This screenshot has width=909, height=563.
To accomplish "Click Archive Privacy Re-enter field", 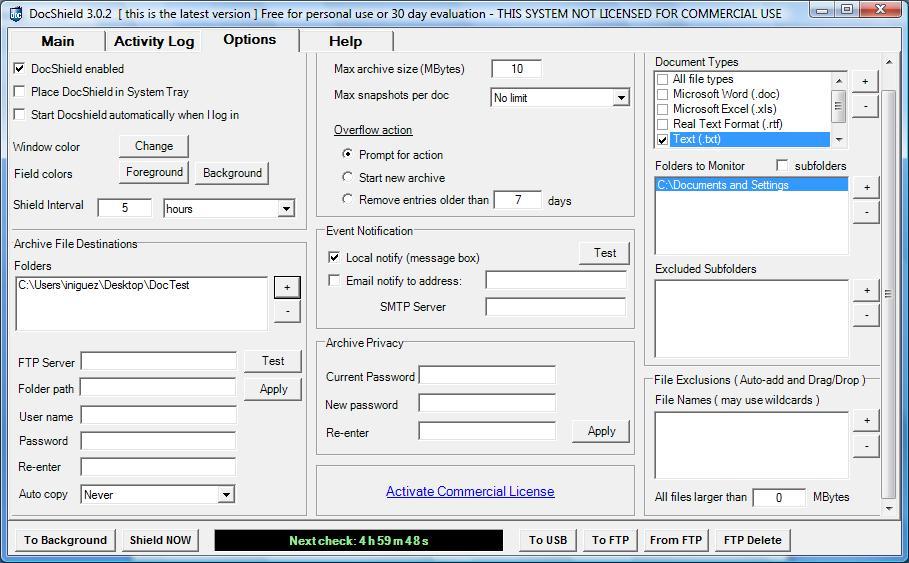I will click(487, 431).
